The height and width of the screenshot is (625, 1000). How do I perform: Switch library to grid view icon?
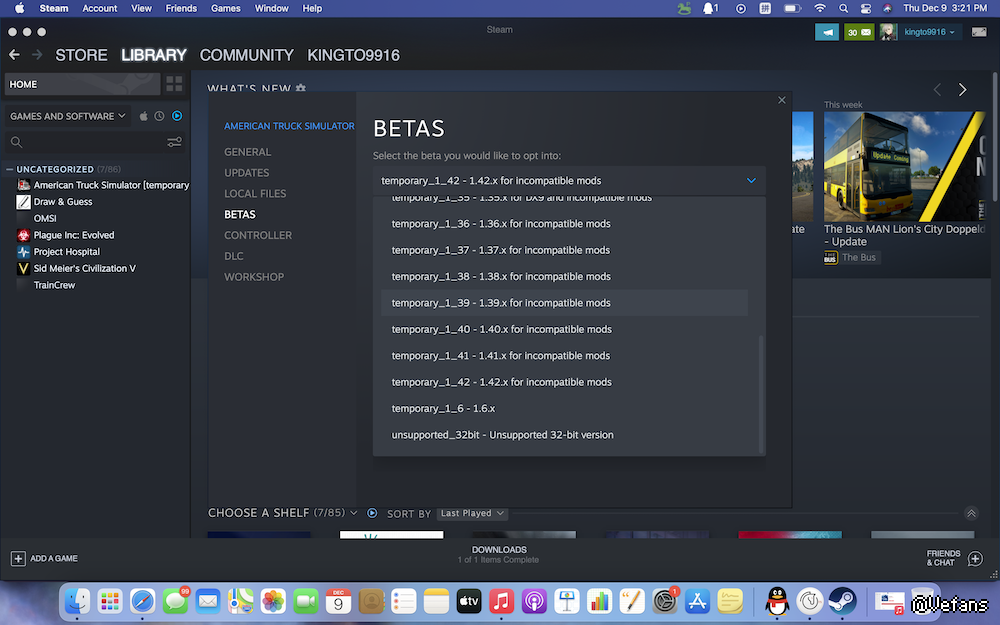[174, 84]
